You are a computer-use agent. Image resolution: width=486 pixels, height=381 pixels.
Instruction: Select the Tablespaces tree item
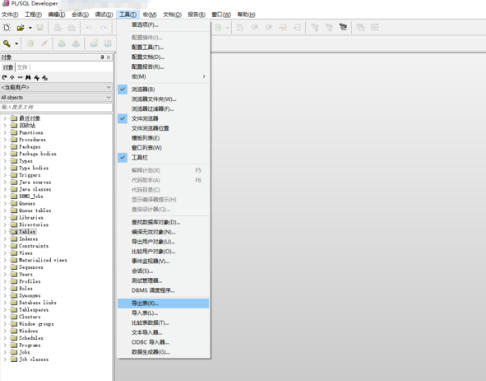click(34, 310)
